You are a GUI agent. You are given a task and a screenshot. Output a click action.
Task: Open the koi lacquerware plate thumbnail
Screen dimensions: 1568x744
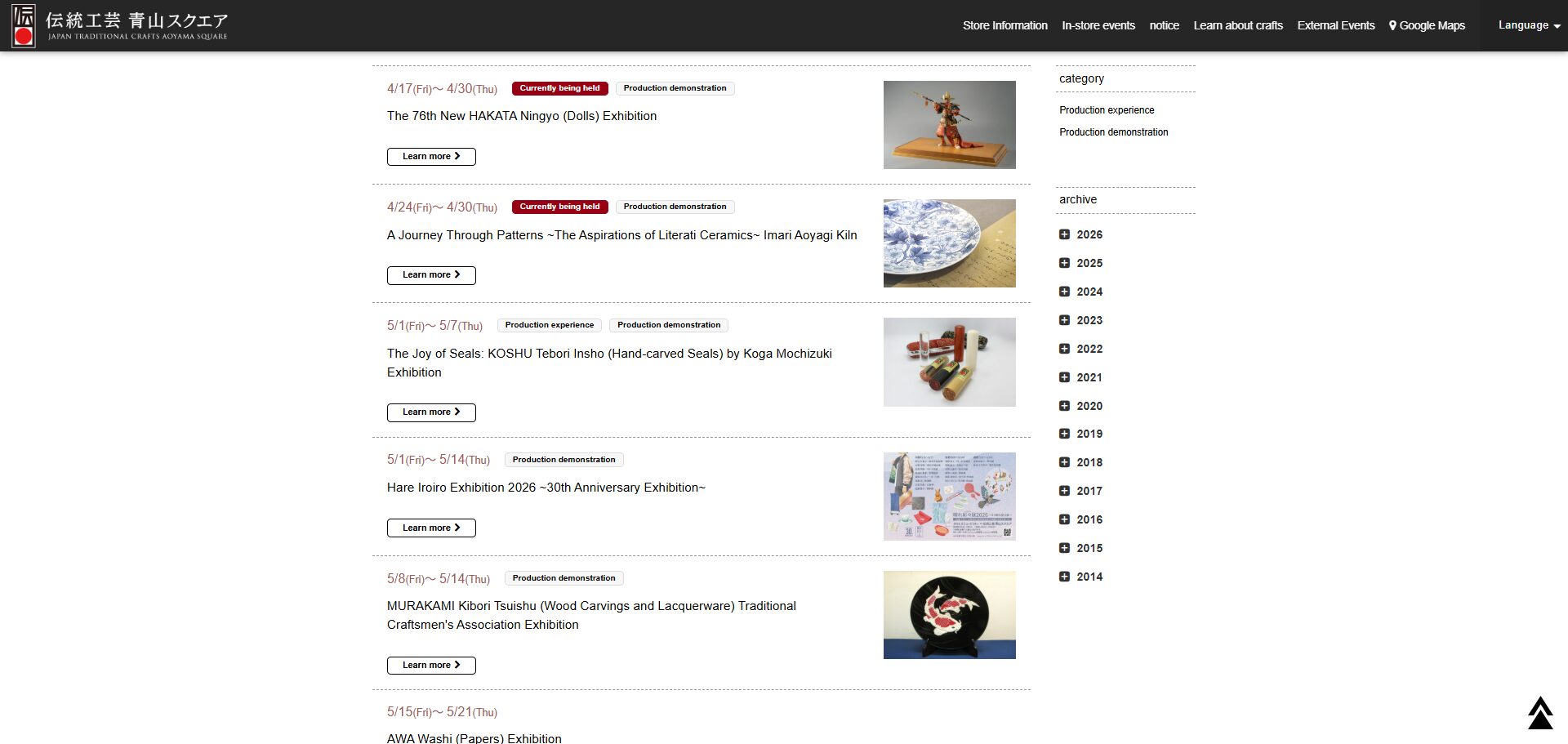(x=949, y=615)
